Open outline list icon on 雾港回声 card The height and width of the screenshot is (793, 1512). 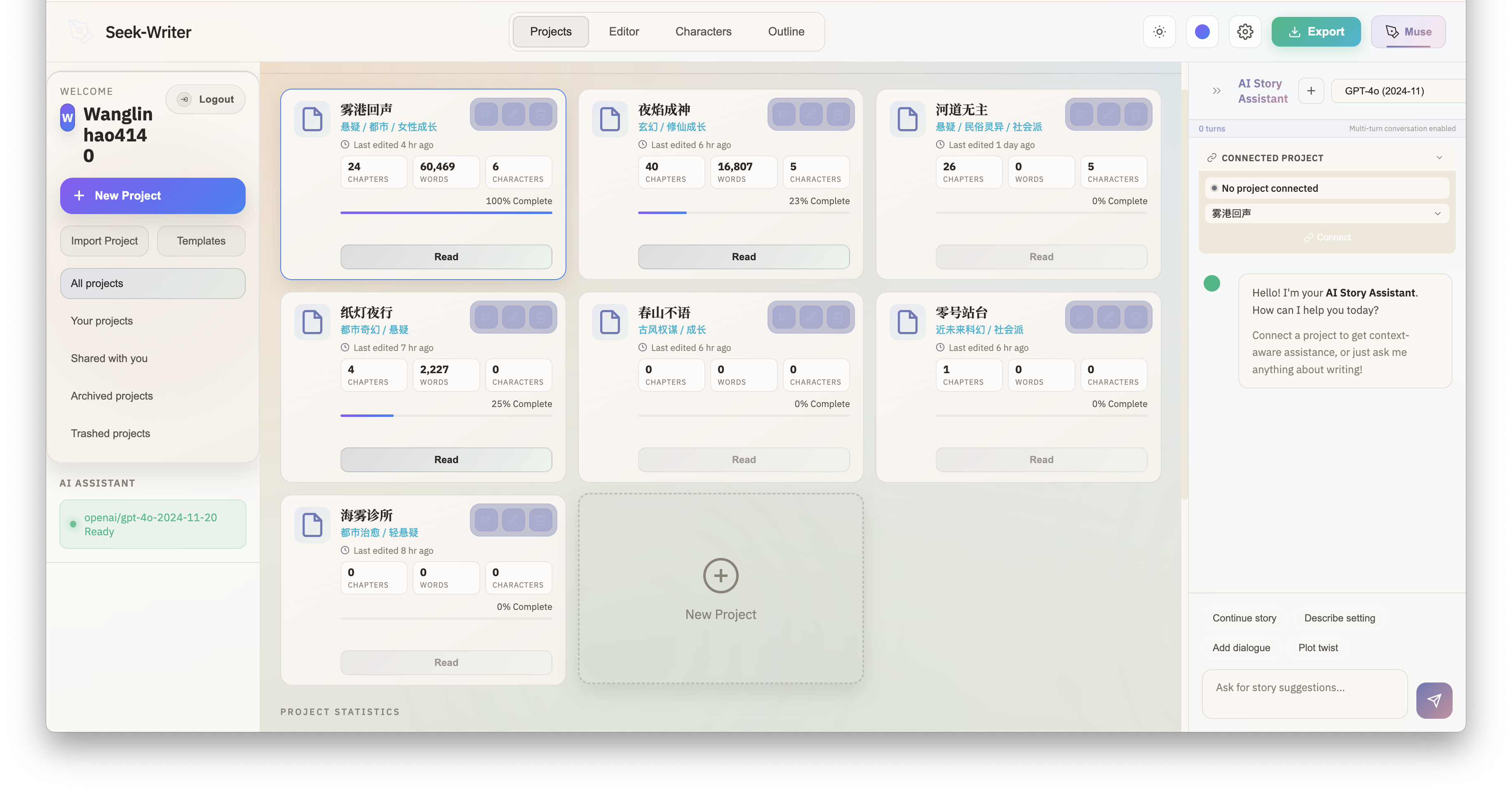click(x=486, y=115)
